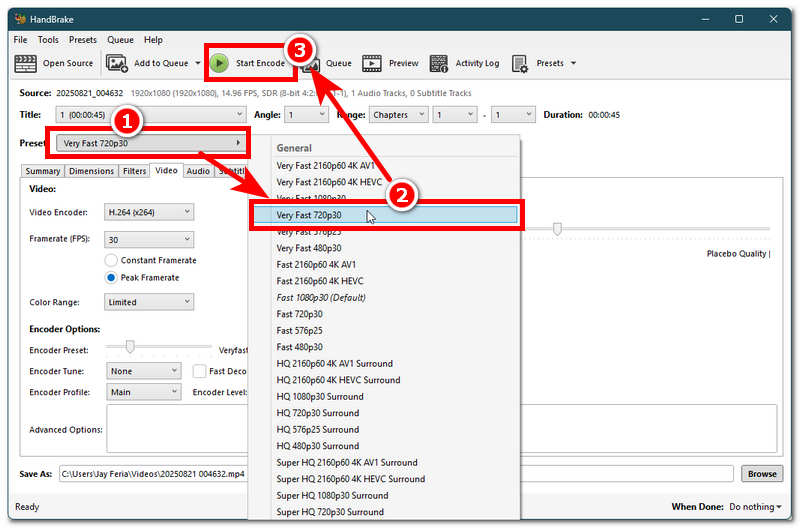The image size is (800, 528).
Task: Expand the Add to Queue dropdown arrow
Action: 198,63
